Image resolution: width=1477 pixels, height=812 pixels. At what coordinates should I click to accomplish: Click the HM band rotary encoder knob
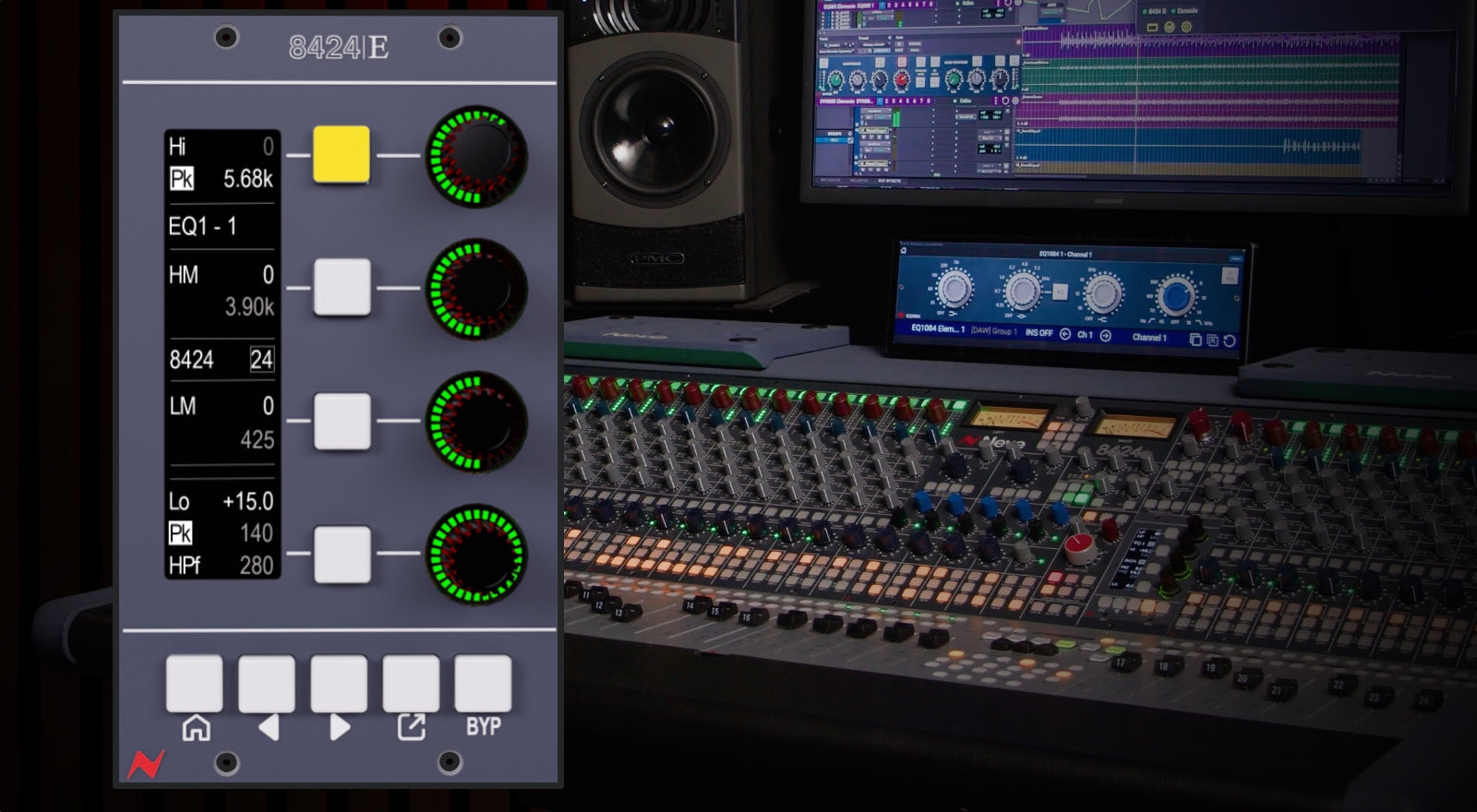pos(476,288)
